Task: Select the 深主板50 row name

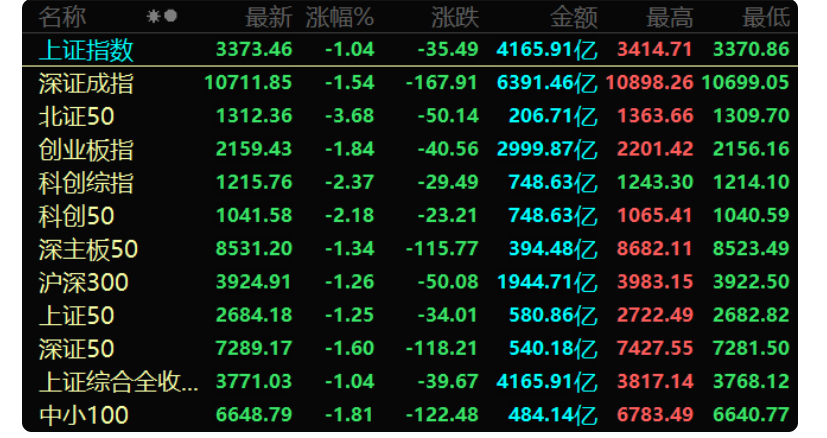Action: 88,249
